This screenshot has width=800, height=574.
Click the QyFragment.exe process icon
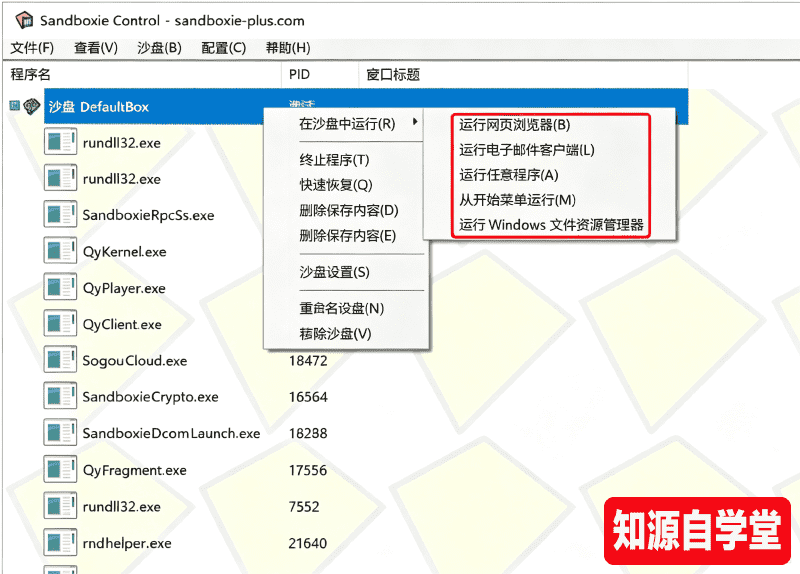(60, 469)
